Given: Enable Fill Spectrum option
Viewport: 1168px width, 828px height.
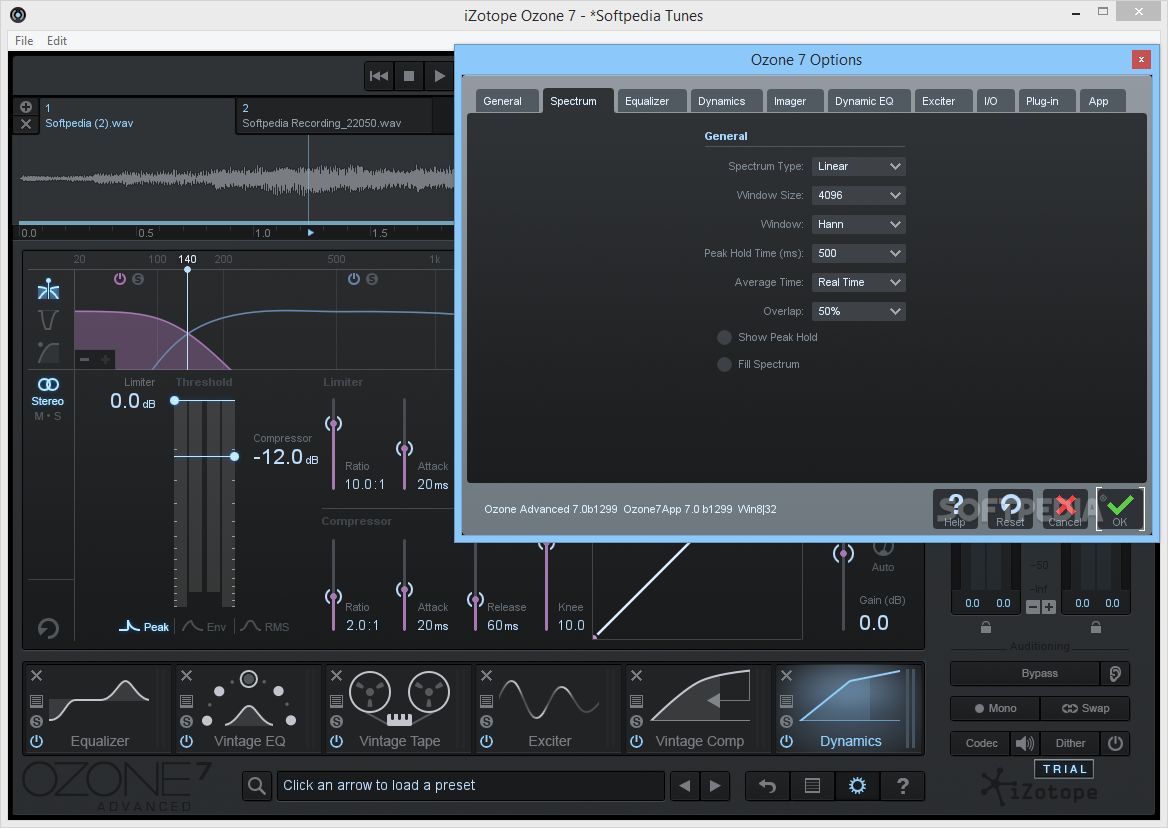Looking at the screenshot, I should pyautogui.click(x=724, y=364).
